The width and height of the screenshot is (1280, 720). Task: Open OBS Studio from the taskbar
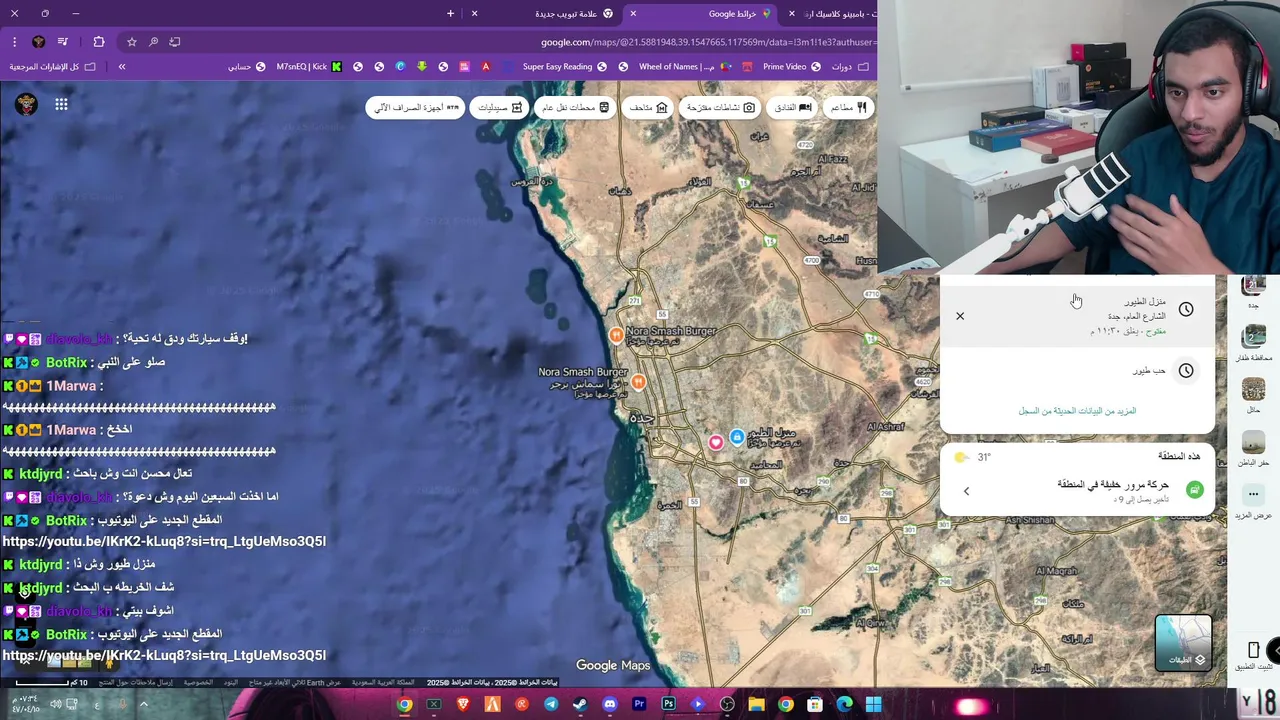click(x=727, y=704)
